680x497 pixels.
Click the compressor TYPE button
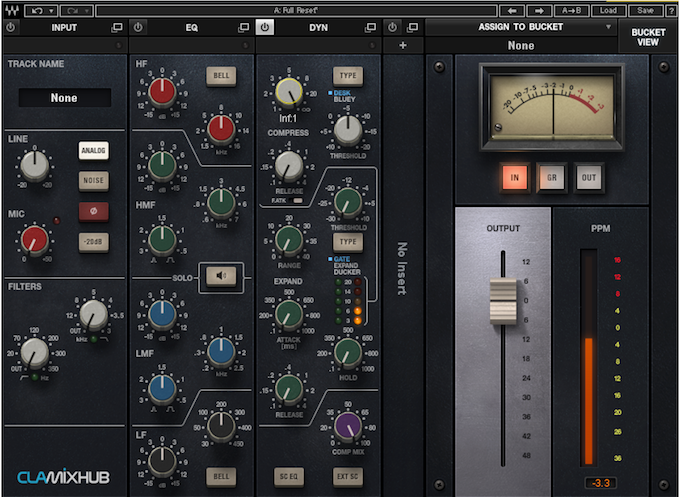coord(348,76)
